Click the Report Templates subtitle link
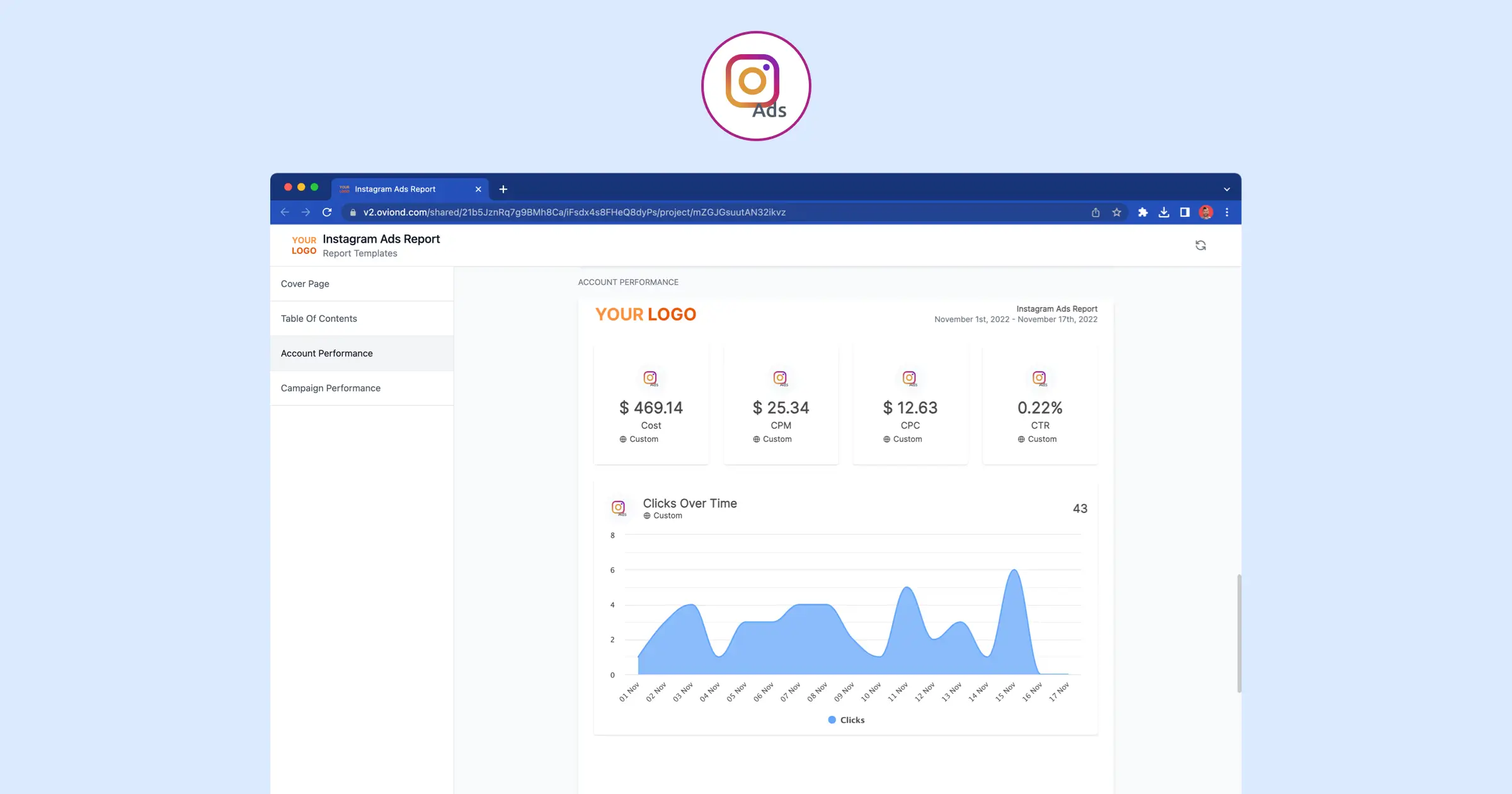1512x794 pixels. tap(360, 253)
